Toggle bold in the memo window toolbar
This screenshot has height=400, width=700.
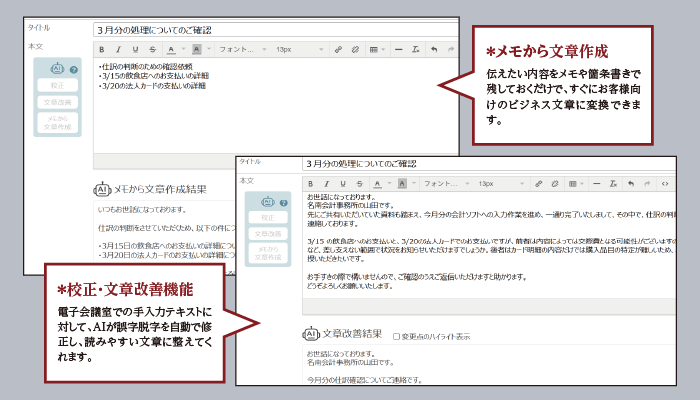click(x=102, y=50)
